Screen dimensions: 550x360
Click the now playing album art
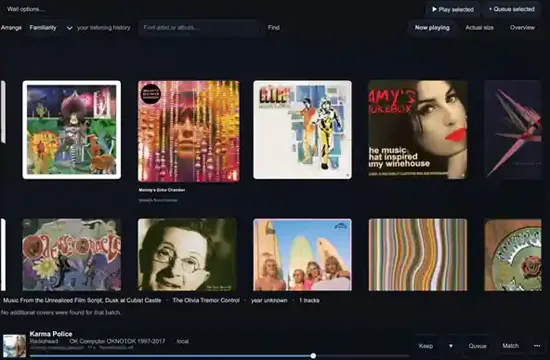(14, 346)
